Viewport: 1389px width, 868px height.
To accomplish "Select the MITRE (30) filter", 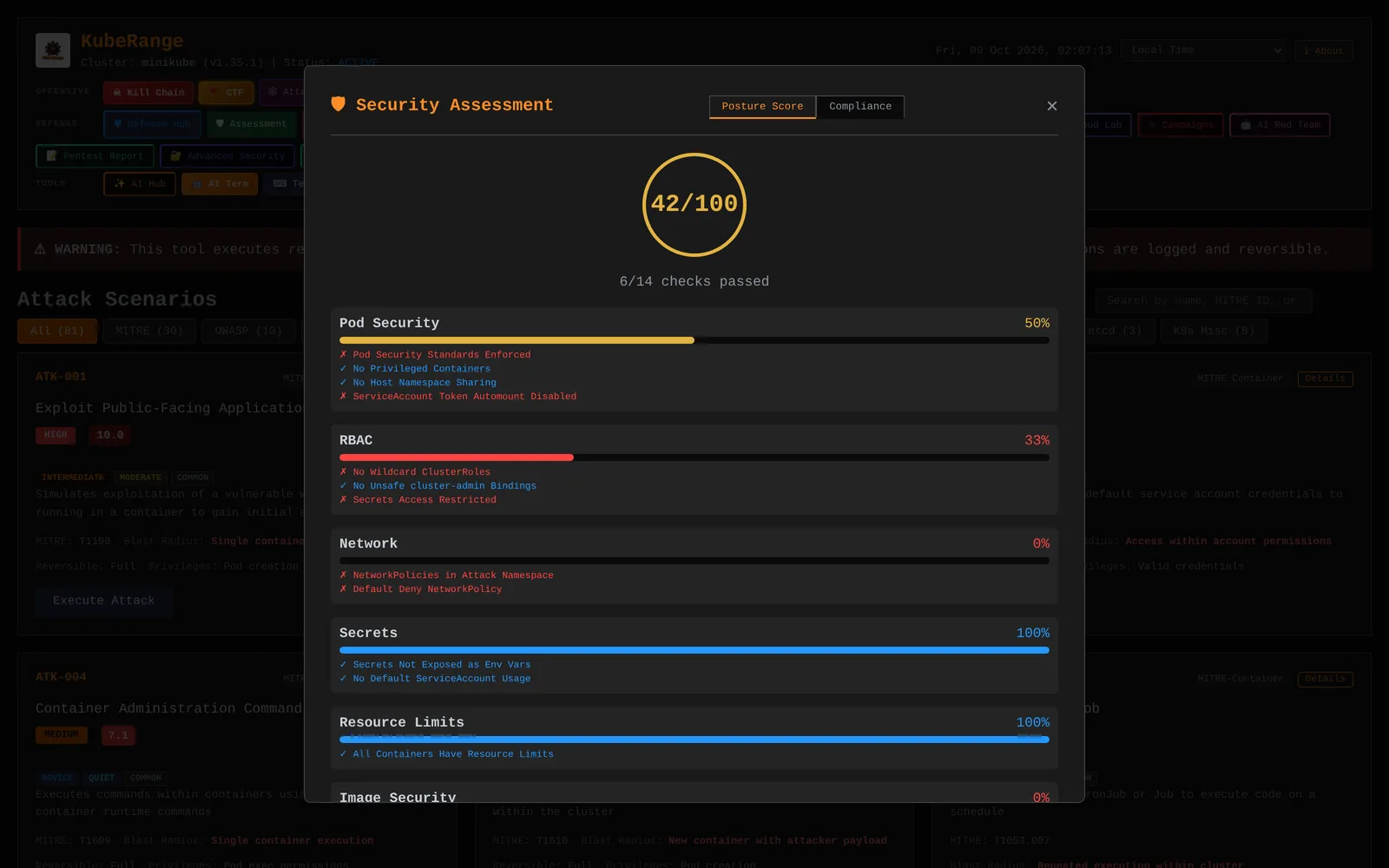I will (149, 332).
